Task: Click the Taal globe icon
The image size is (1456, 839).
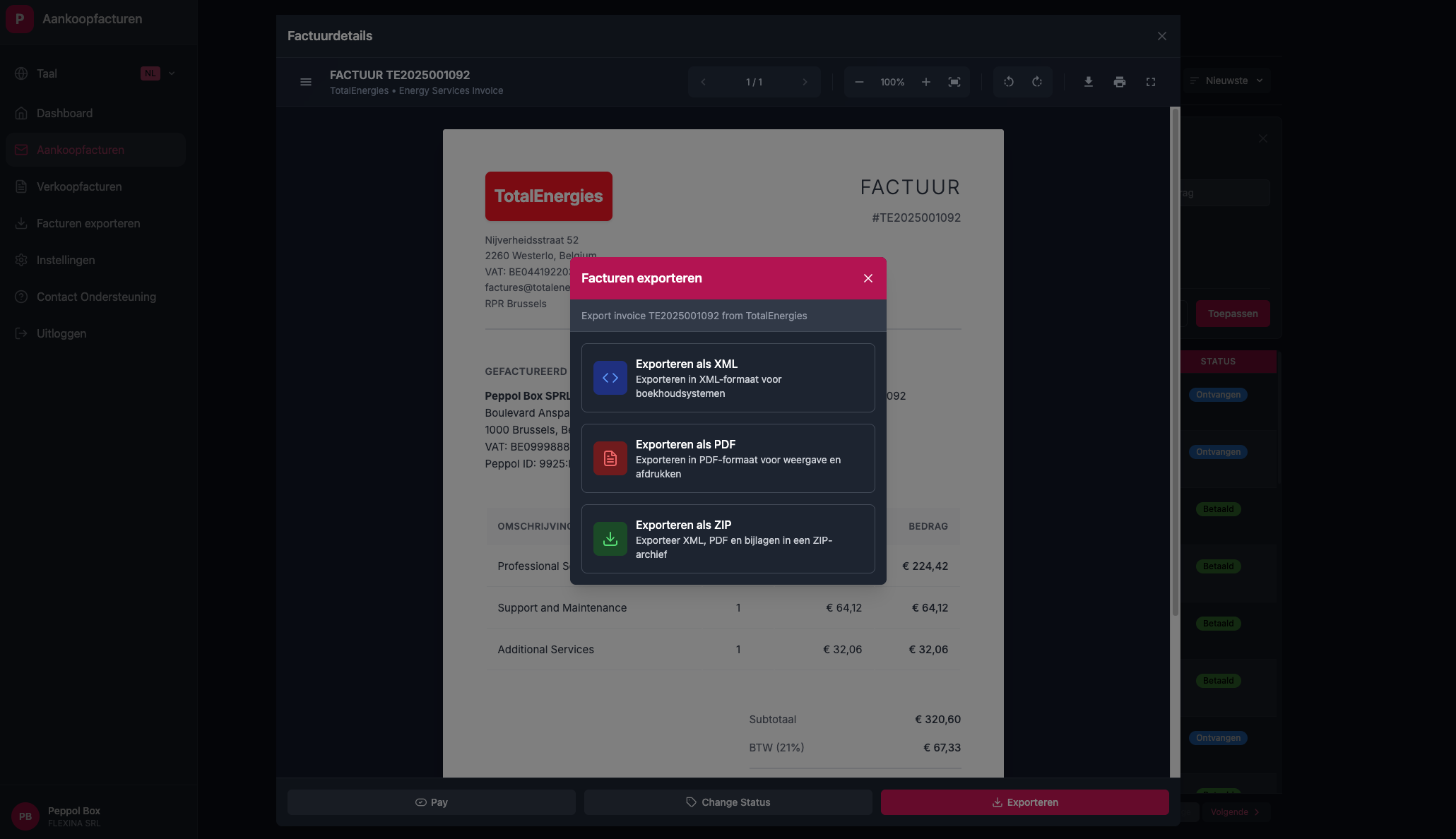Action: point(21,73)
